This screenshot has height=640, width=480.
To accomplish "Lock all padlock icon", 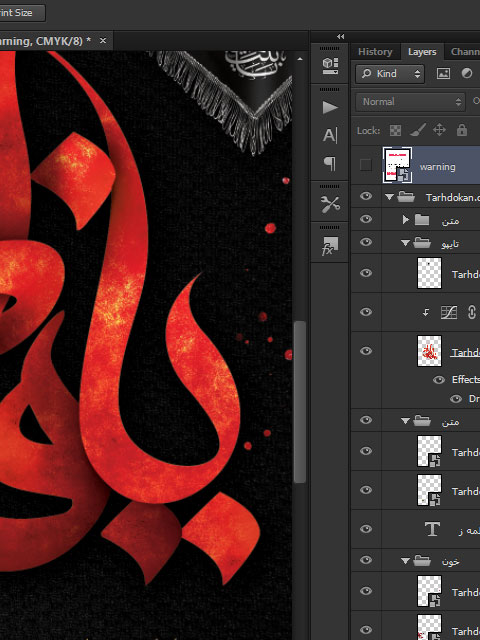I will tap(462, 130).
